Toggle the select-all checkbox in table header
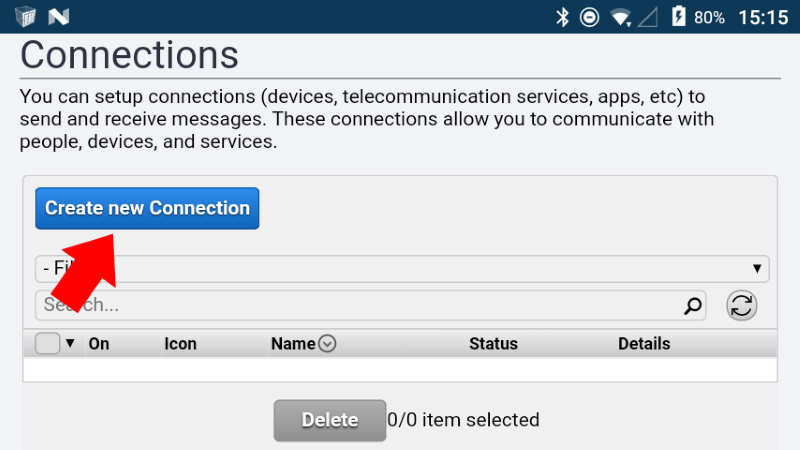 47,343
